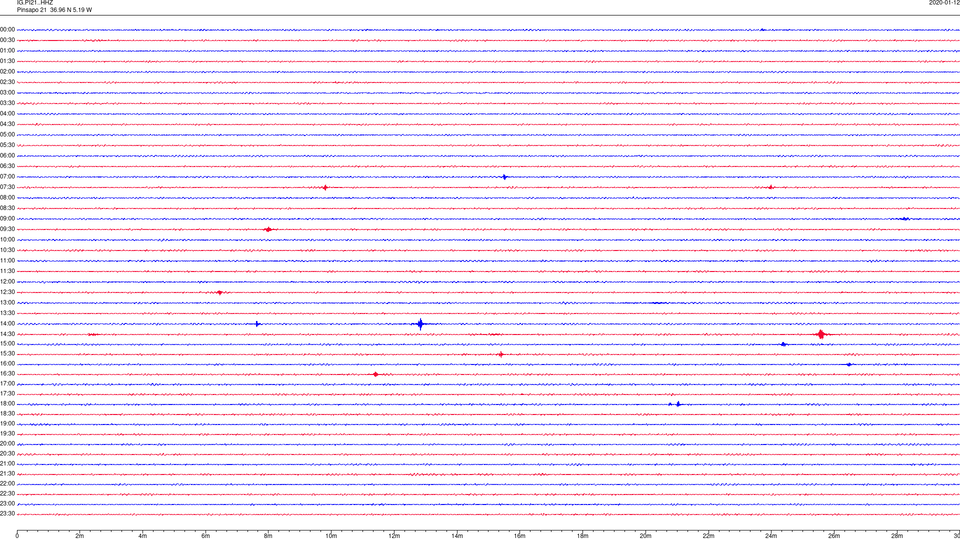960x540 pixels.
Task: Click the 14:00 time label
Action: [8, 323]
